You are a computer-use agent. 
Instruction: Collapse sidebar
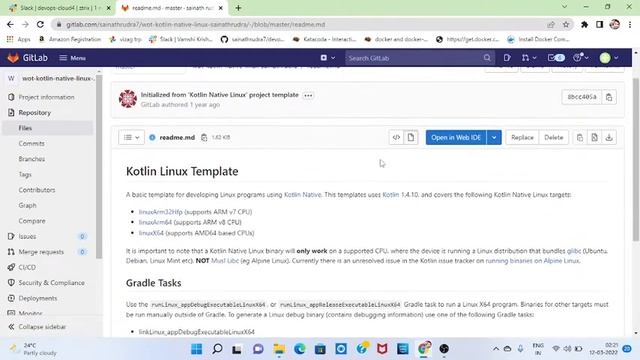pos(38,327)
